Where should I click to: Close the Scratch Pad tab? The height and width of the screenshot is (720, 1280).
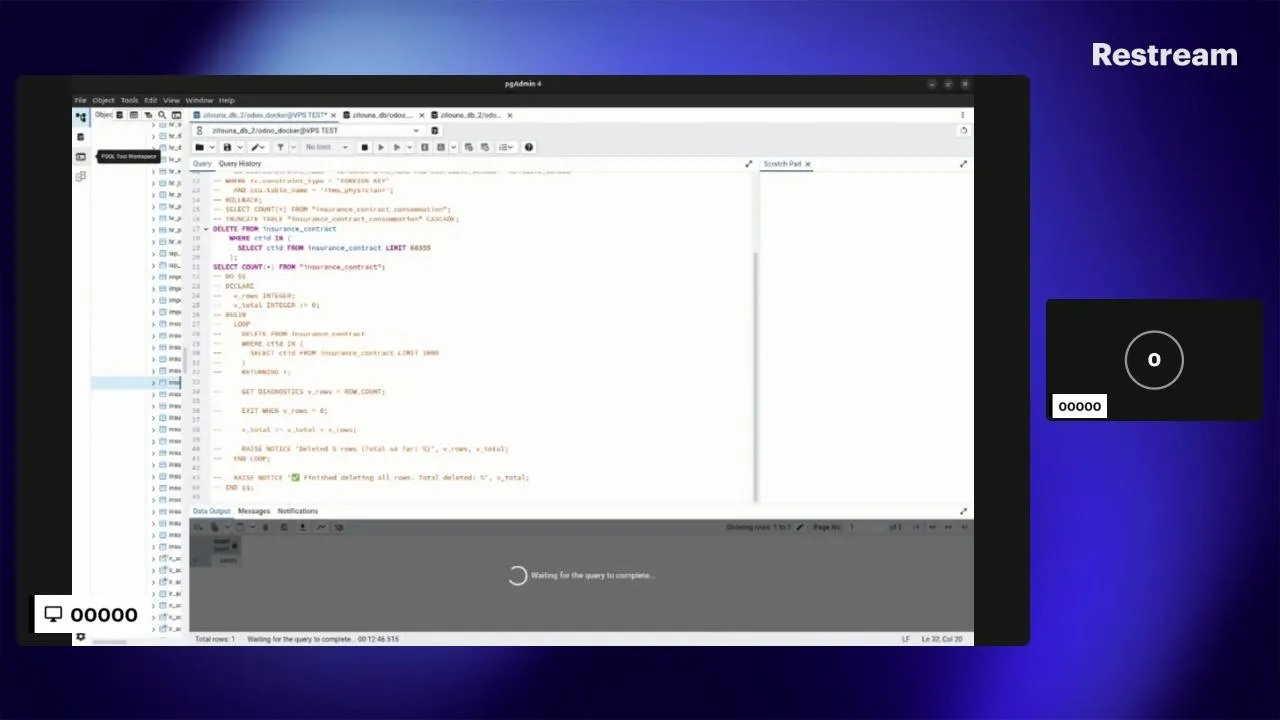(x=807, y=164)
